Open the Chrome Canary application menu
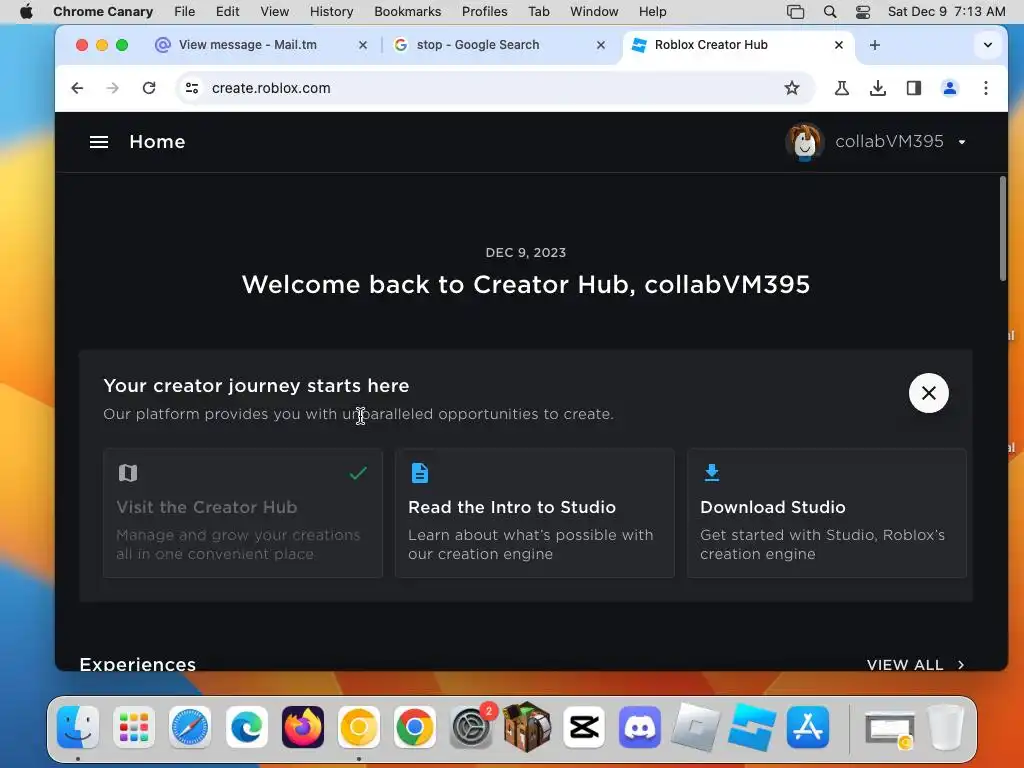Viewport: 1024px width, 768px height. (103, 11)
